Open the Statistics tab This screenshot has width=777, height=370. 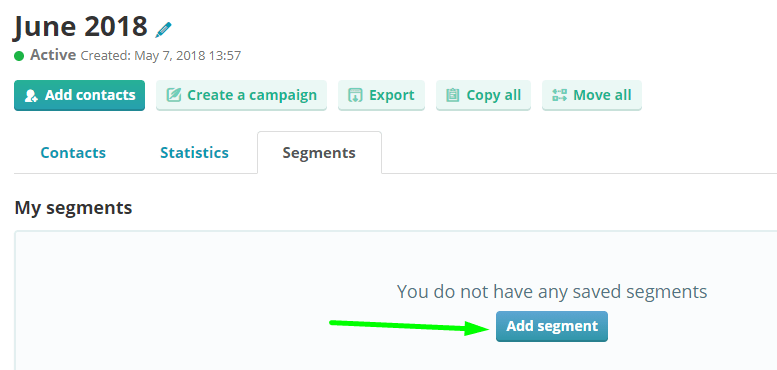194,153
